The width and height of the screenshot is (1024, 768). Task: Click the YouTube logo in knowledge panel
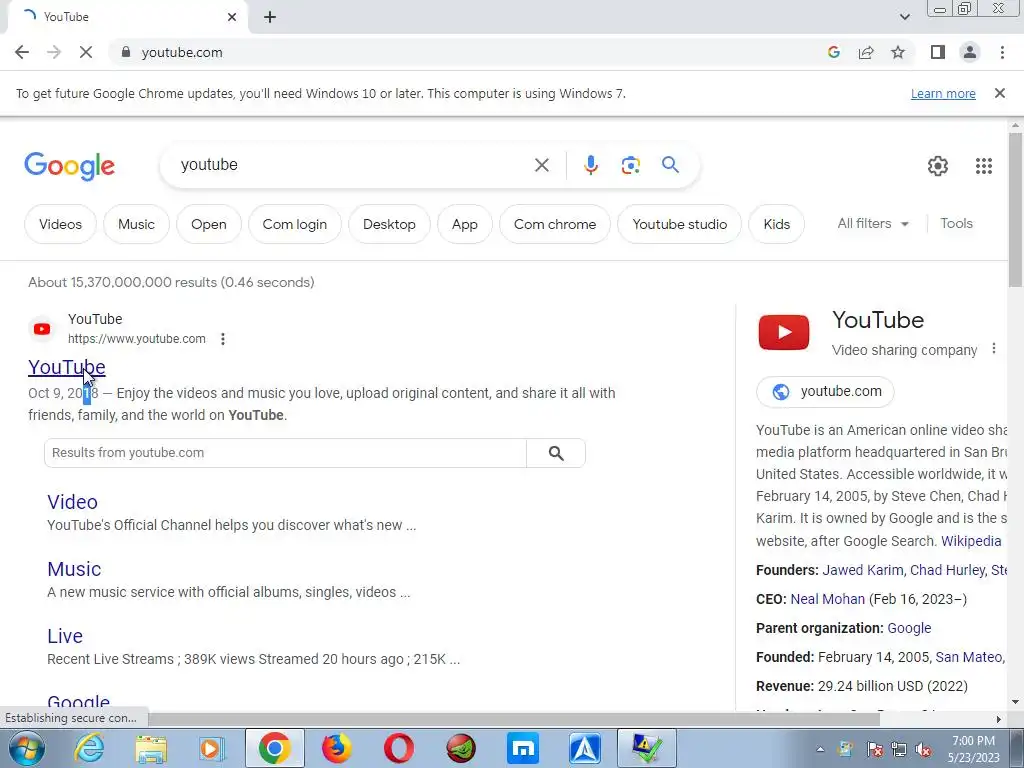pyautogui.click(x=784, y=332)
